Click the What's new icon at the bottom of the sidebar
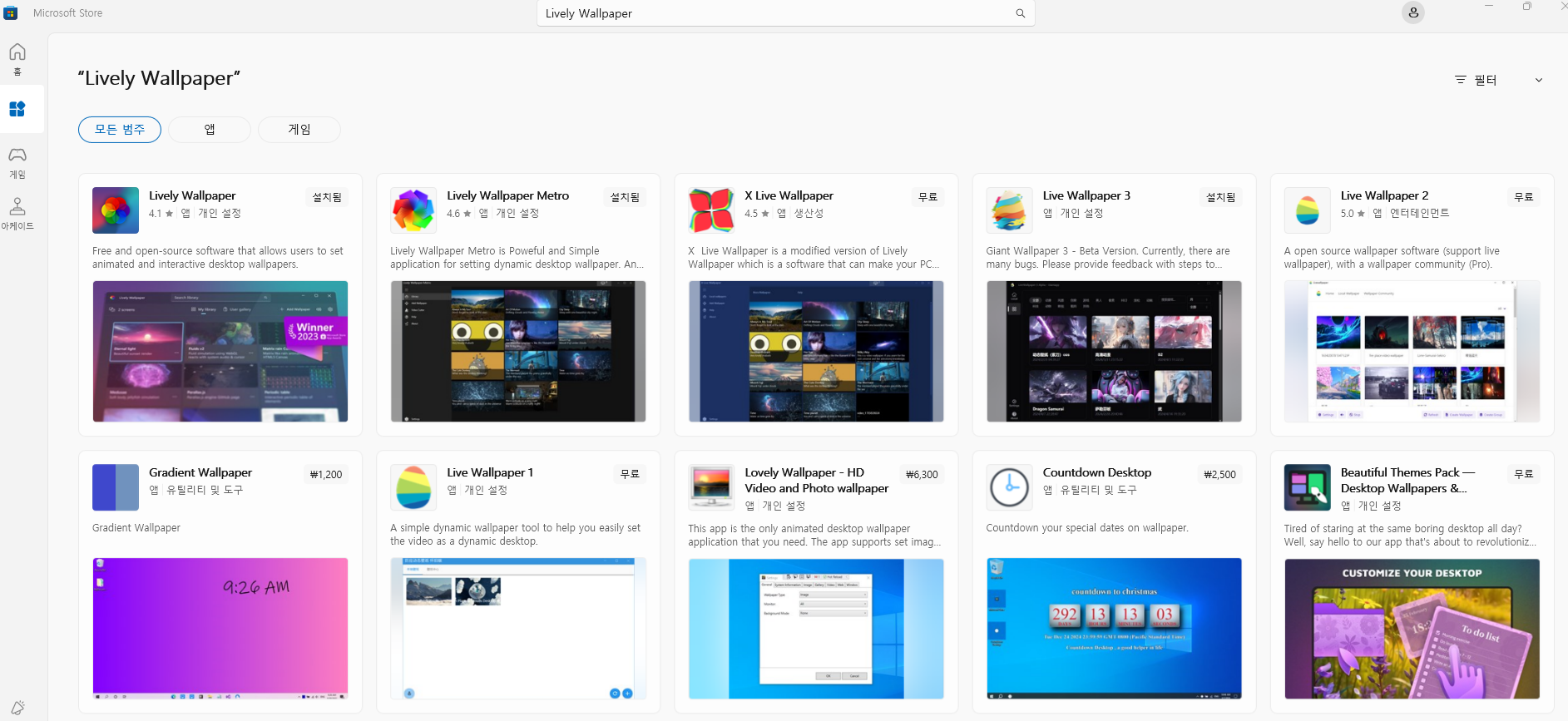The image size is (1568, 721). 17,708
